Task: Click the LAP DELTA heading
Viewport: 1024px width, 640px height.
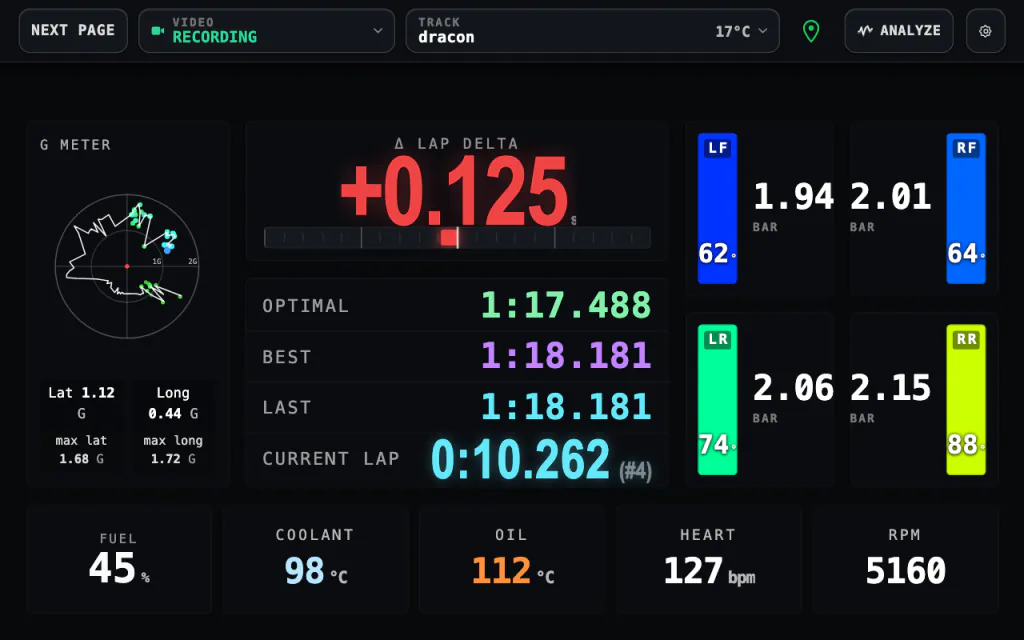Action: pos(456,144)
